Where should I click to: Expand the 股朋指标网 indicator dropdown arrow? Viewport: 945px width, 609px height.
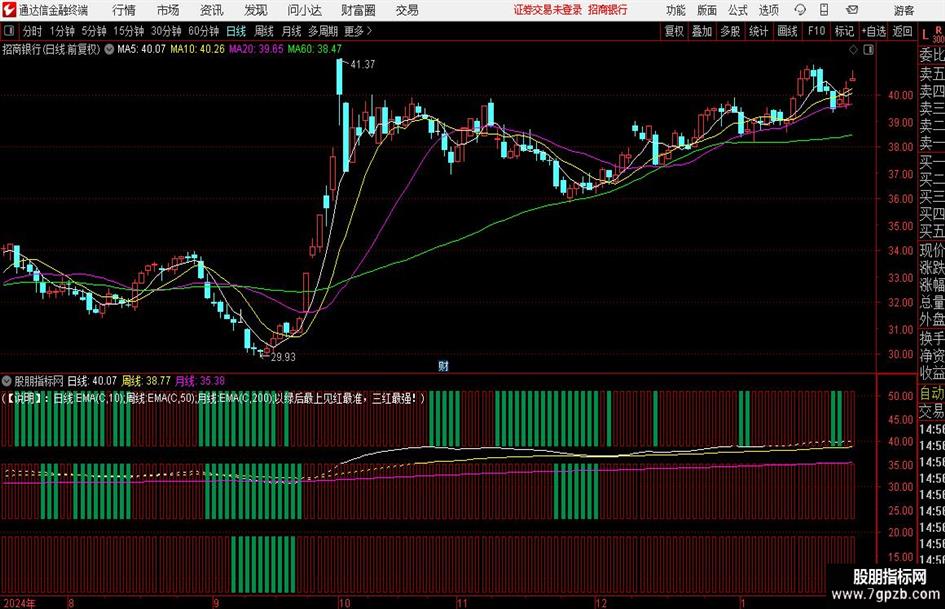pos(7,381)
